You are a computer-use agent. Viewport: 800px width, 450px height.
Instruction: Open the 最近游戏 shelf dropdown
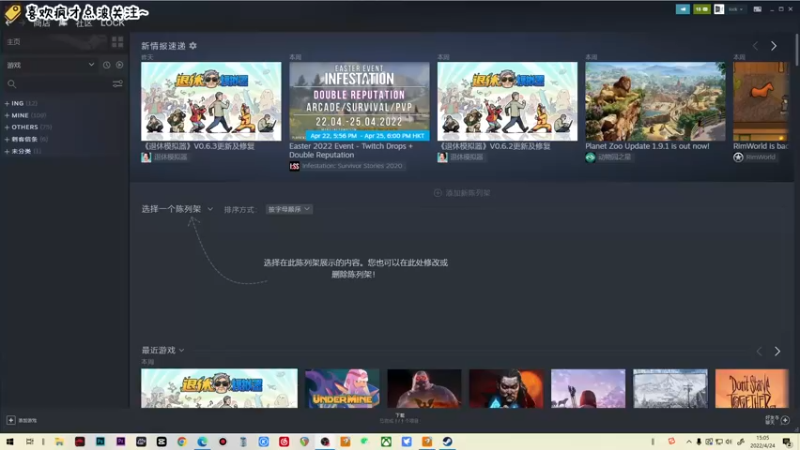pos(163,350)
